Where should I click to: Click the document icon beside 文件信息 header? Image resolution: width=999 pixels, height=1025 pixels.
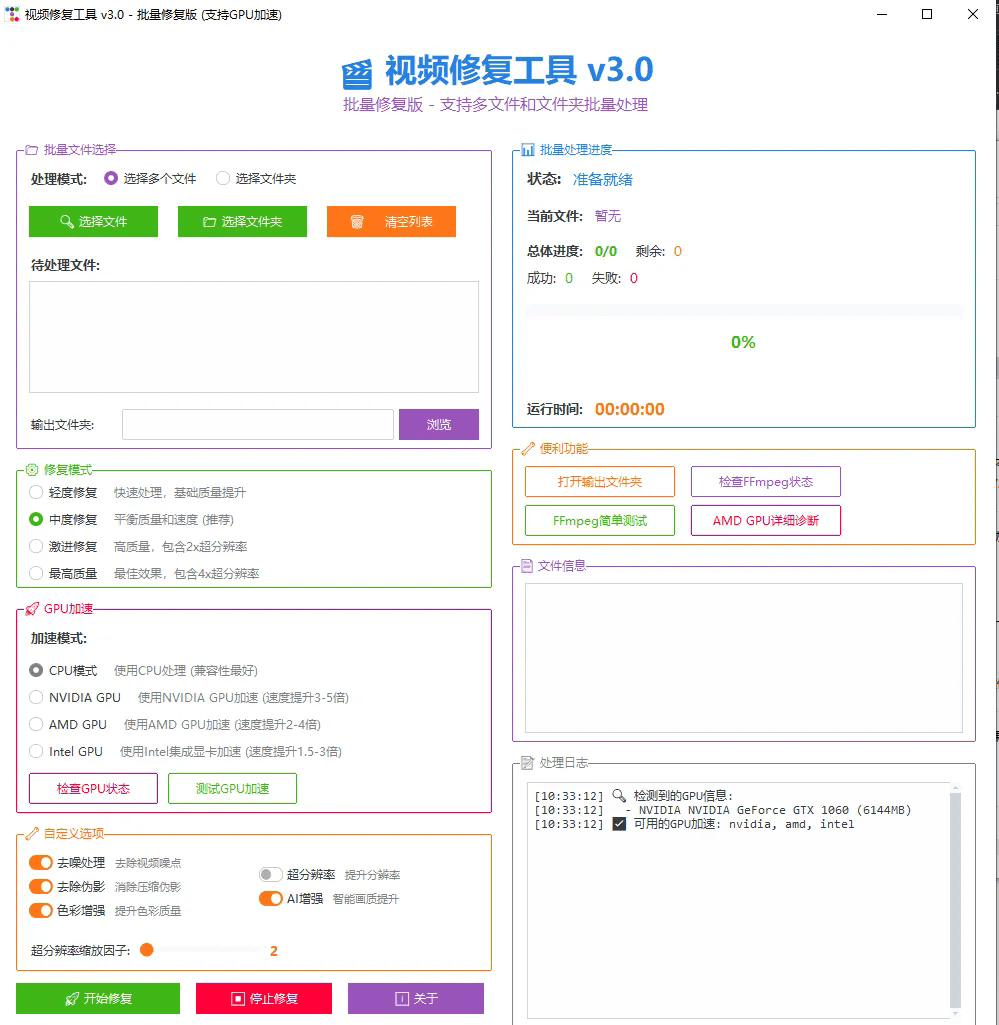[x=527, y=565]
